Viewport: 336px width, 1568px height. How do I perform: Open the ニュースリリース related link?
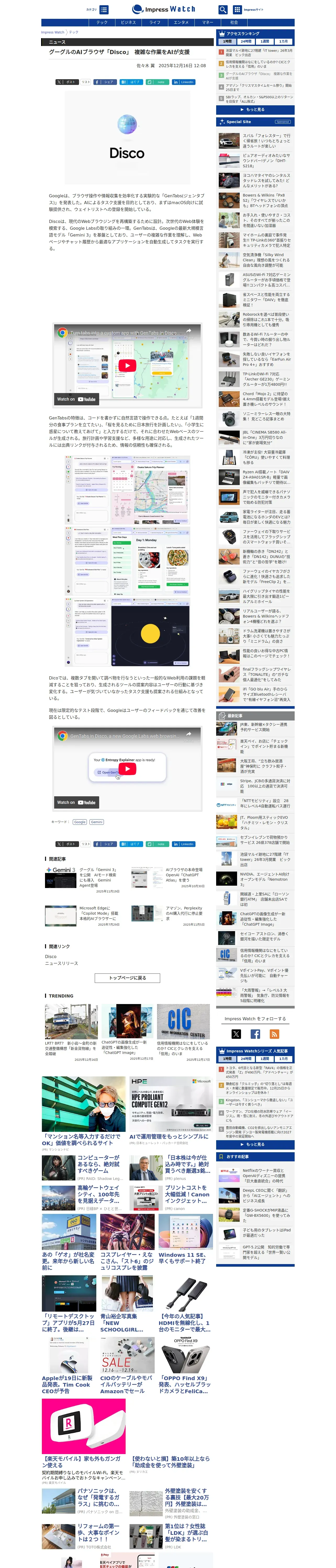[x=61, y=963]
